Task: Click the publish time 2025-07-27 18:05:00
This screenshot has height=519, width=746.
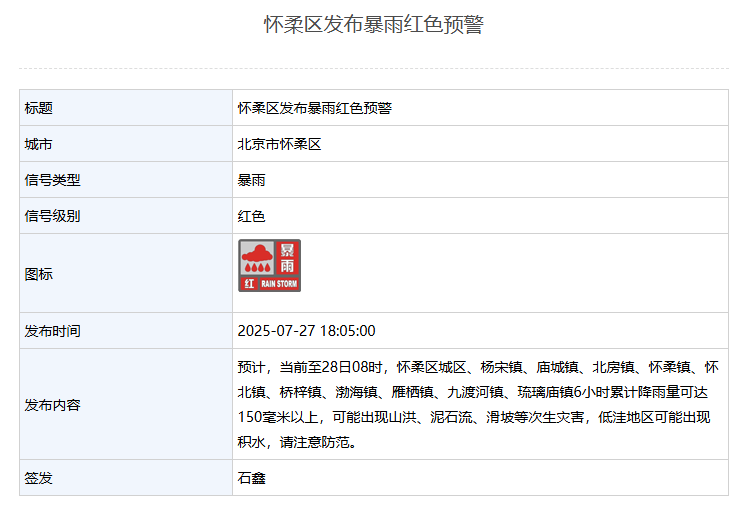Action: [x=306, y=331]
